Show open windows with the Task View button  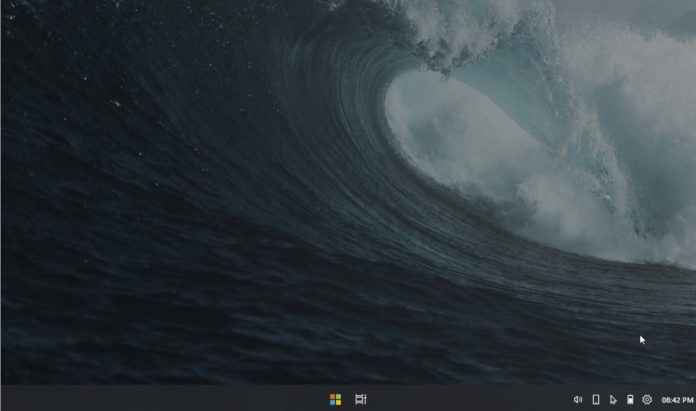pos(361,399)
